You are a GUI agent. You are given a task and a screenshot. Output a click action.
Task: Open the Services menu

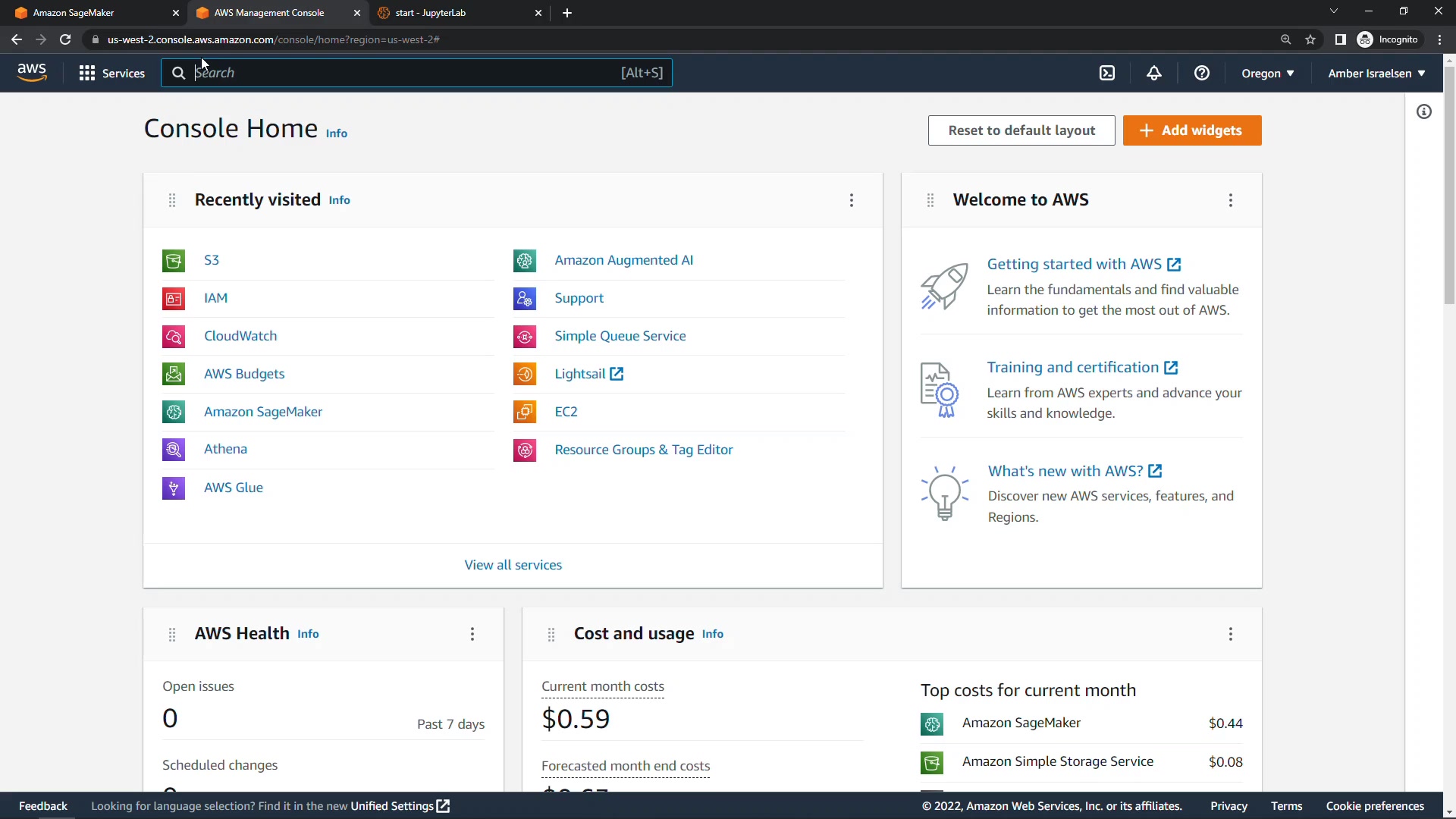point(111,74)
